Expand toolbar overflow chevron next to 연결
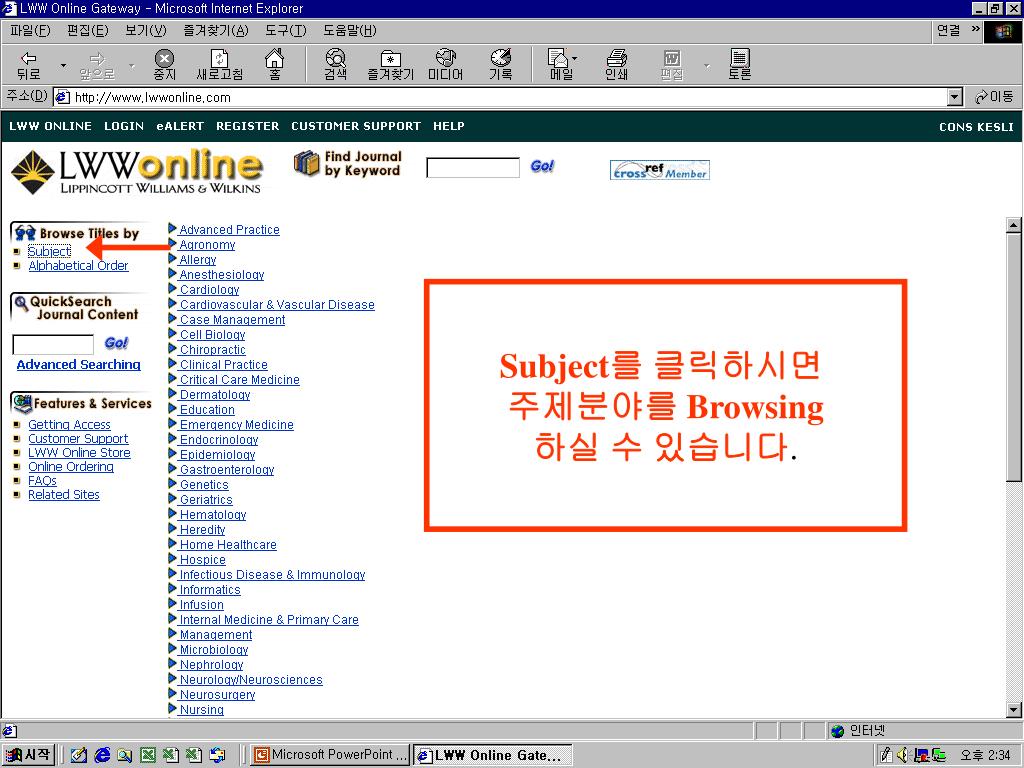This screenshot has height=768, width=1024. pos(976,29)
